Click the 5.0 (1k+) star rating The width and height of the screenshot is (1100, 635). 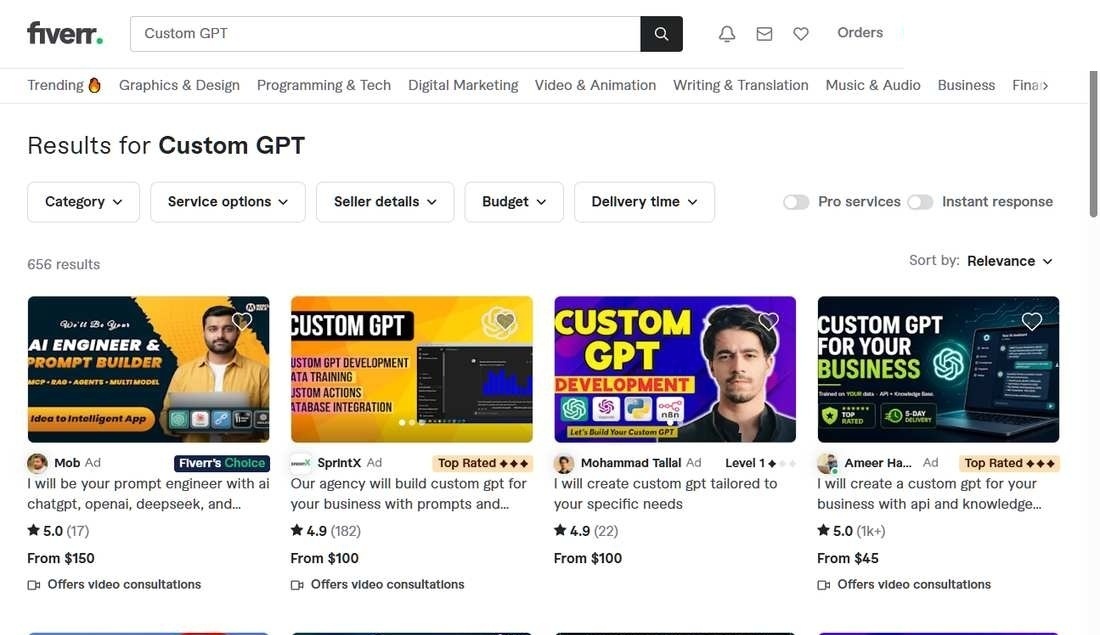tap(851, 530)
